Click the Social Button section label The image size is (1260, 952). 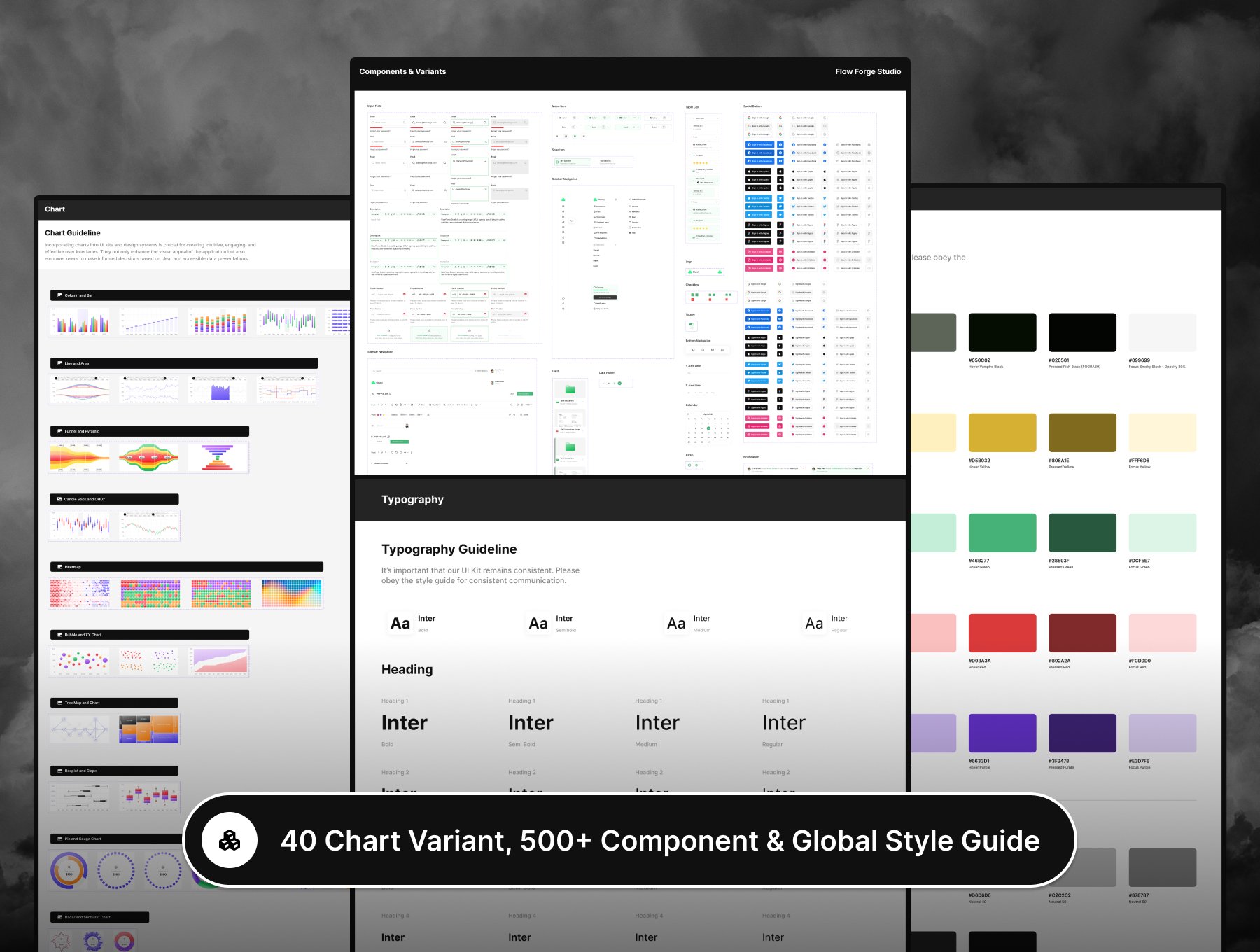[752, 106]
